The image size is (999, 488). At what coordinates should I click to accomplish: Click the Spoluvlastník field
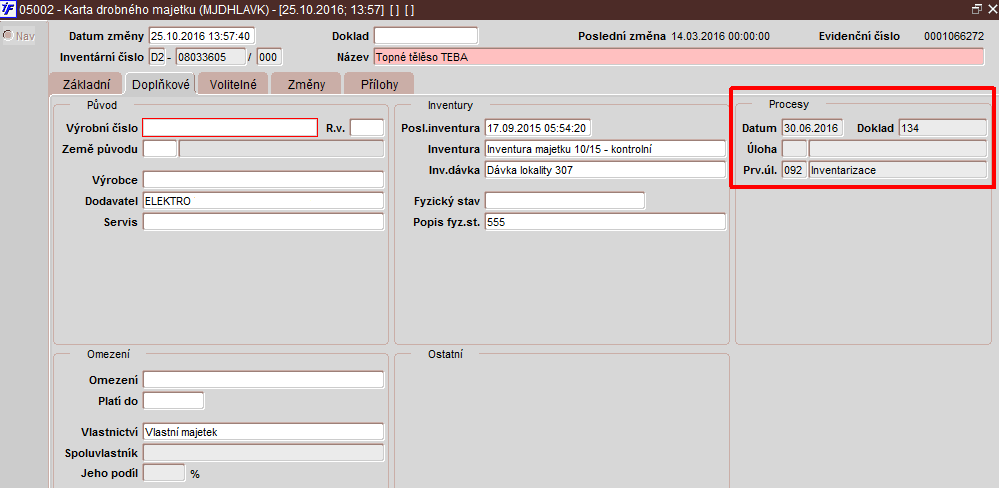pyautogui.click(x=263, y=453)
